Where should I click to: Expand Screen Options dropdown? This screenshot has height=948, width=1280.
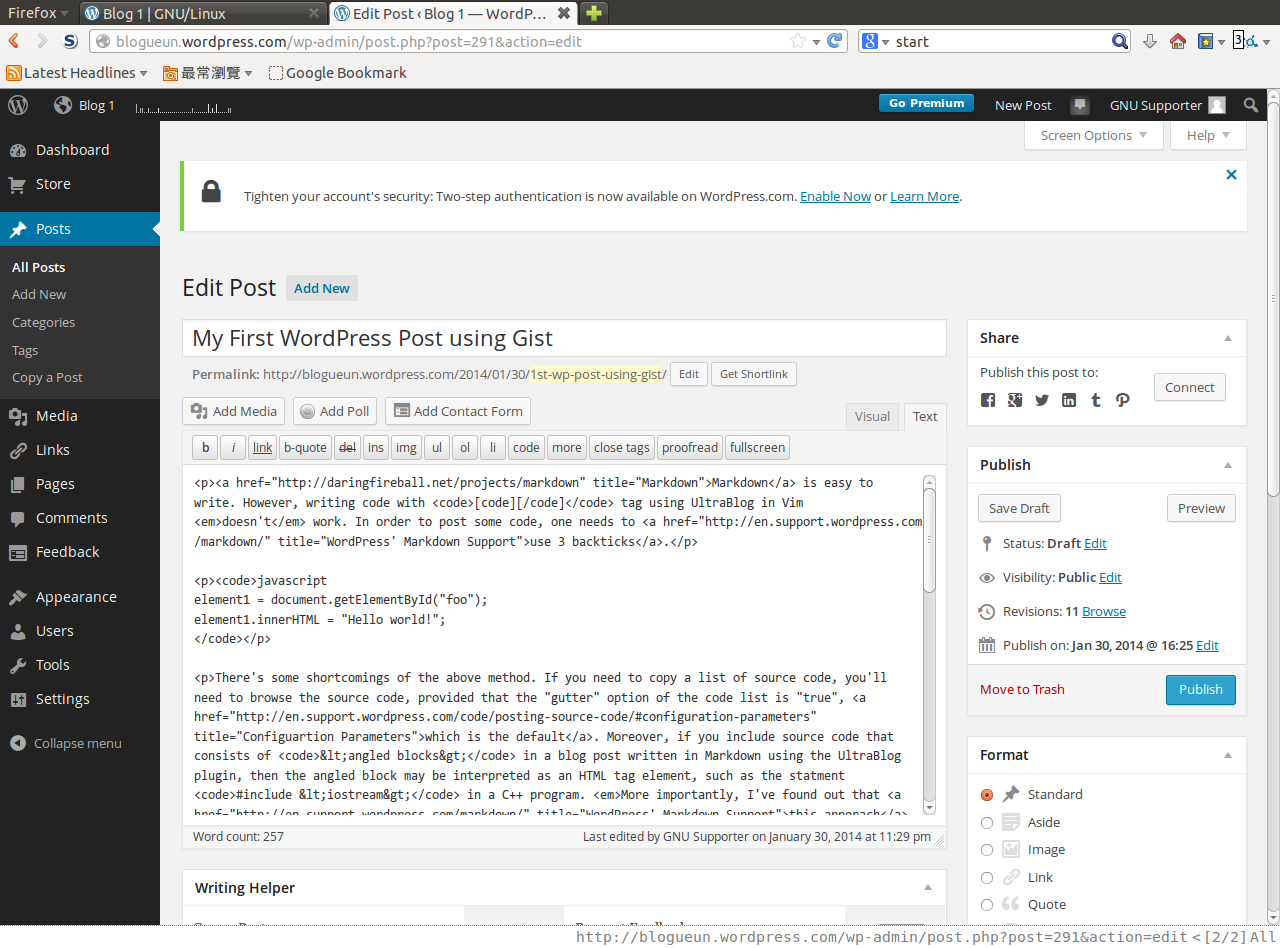(x=1094, y=136)
